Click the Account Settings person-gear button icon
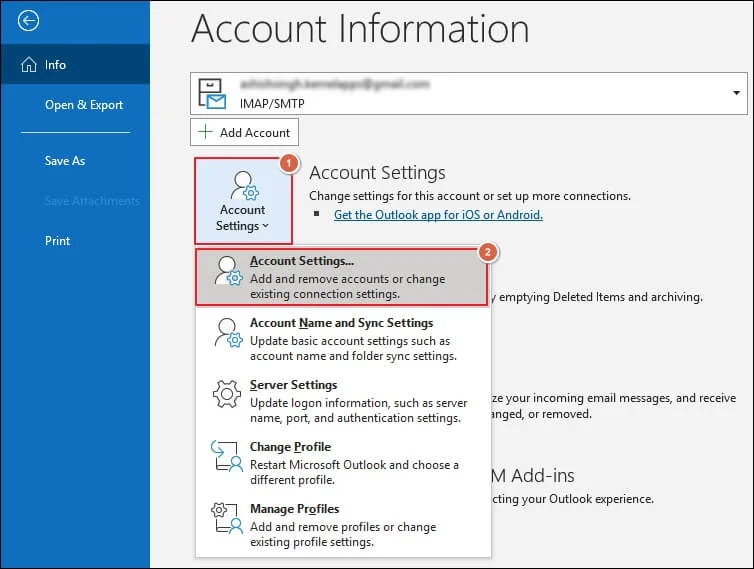754x569 pixels. tap(244, 185)
